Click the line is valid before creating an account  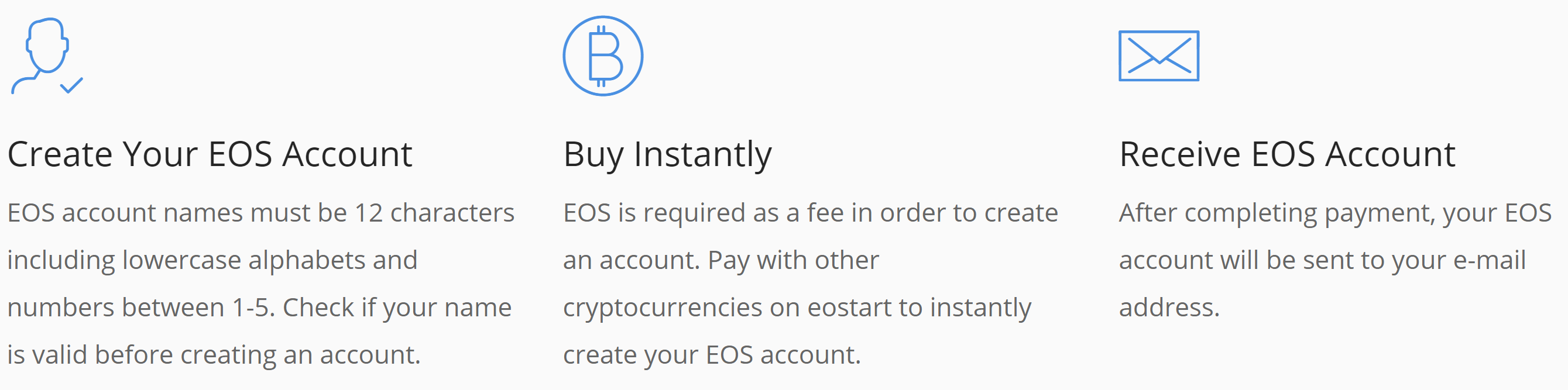(214, 355)
